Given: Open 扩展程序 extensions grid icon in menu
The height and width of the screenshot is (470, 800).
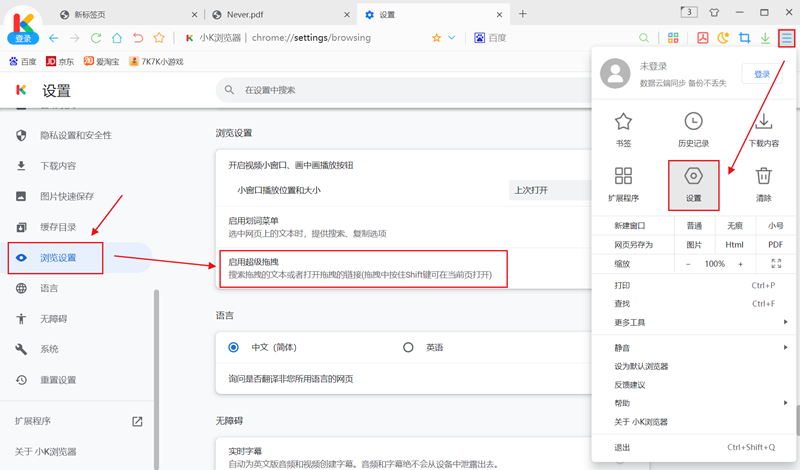Looking at the screenshot, I should tap(623, 177).
